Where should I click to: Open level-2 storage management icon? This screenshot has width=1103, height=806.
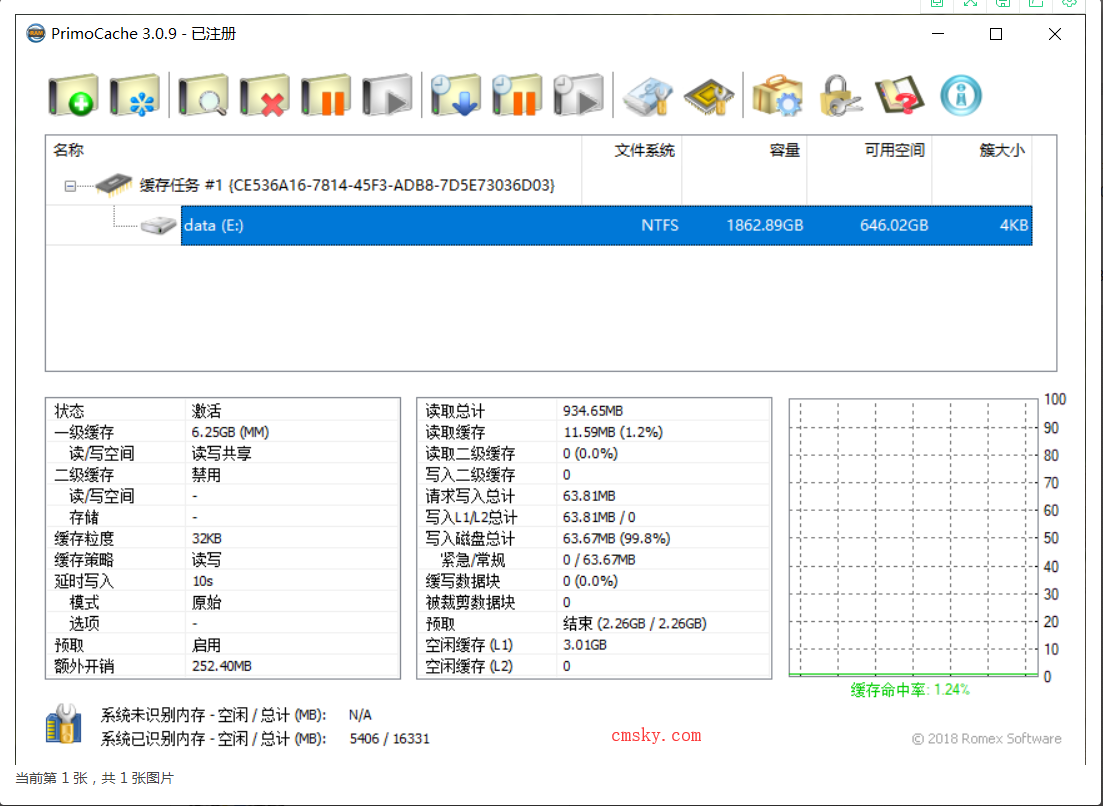(x=648, y=96)
